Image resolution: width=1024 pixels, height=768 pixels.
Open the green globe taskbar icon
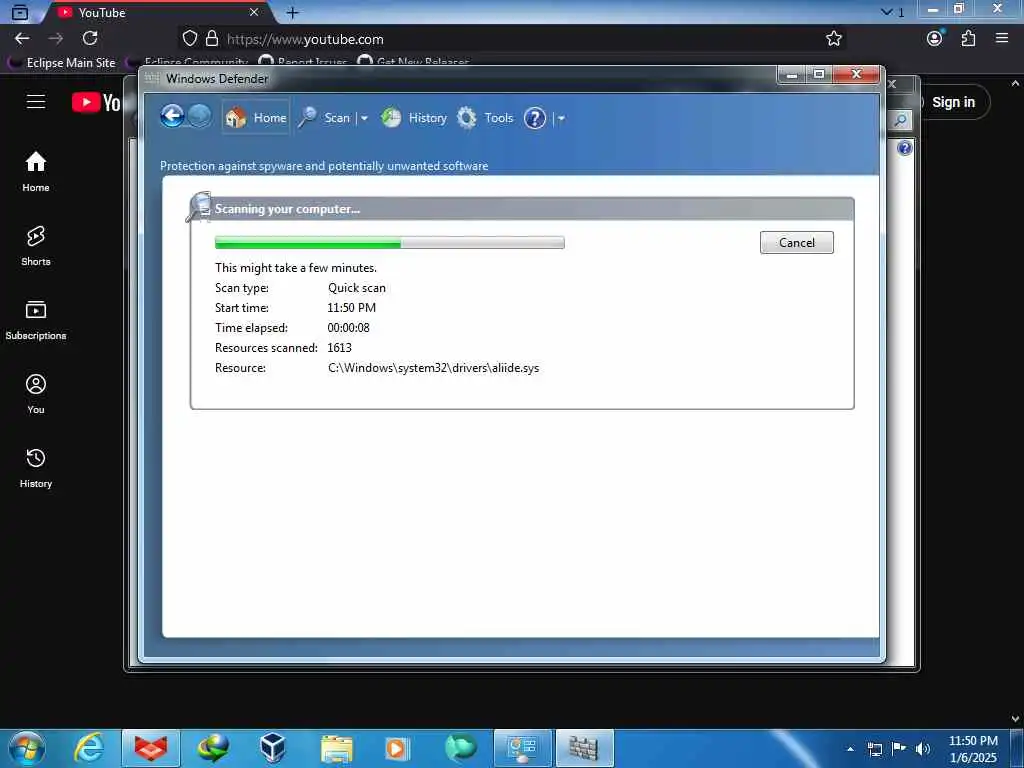point(460,748)
